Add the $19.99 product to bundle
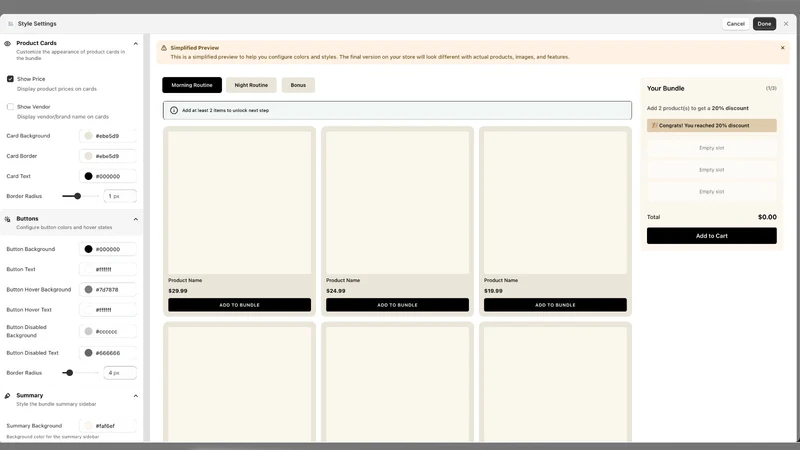 (x=555, y=305)
